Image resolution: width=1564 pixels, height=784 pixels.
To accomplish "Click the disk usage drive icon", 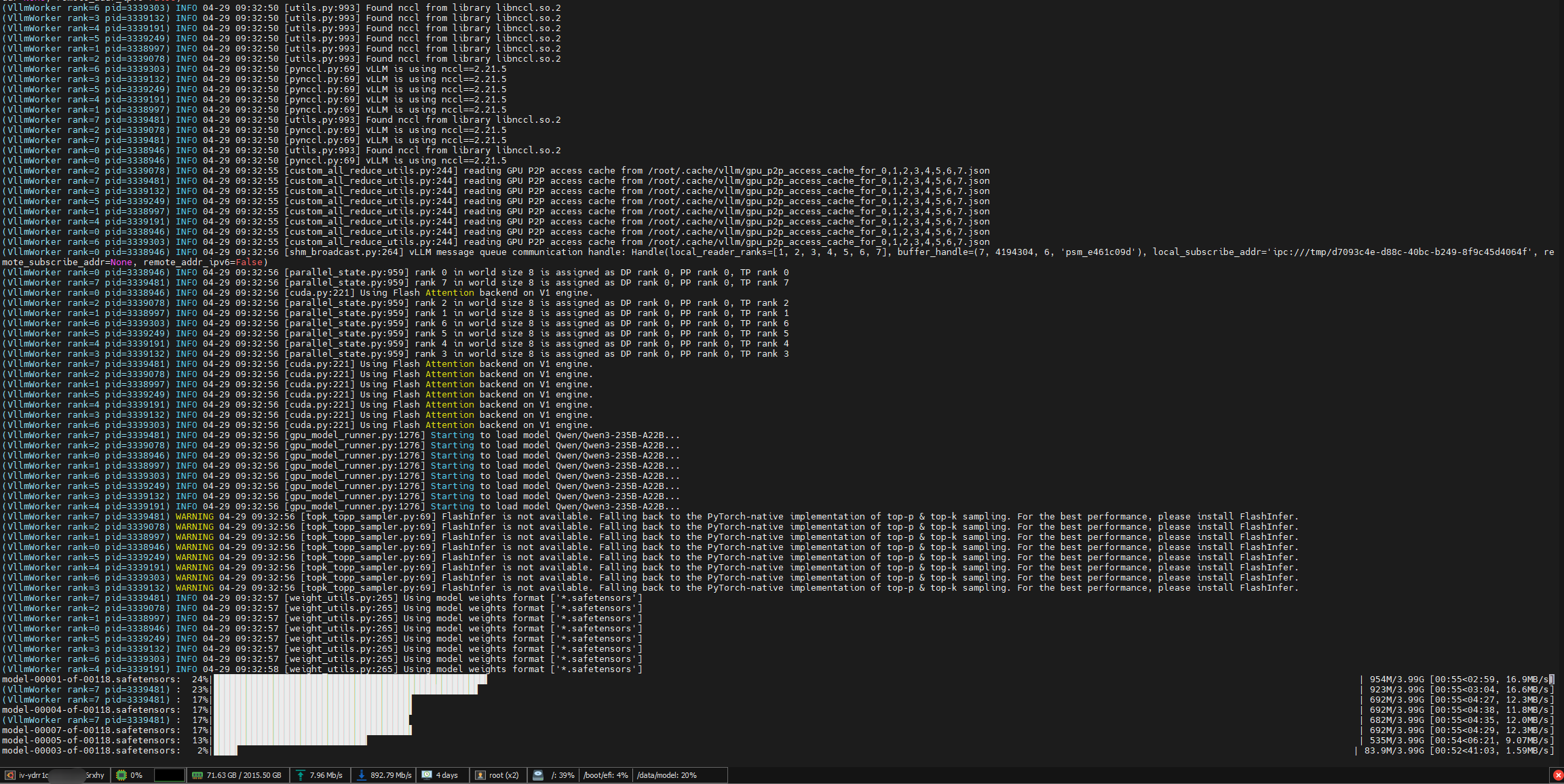I will 538,775.
